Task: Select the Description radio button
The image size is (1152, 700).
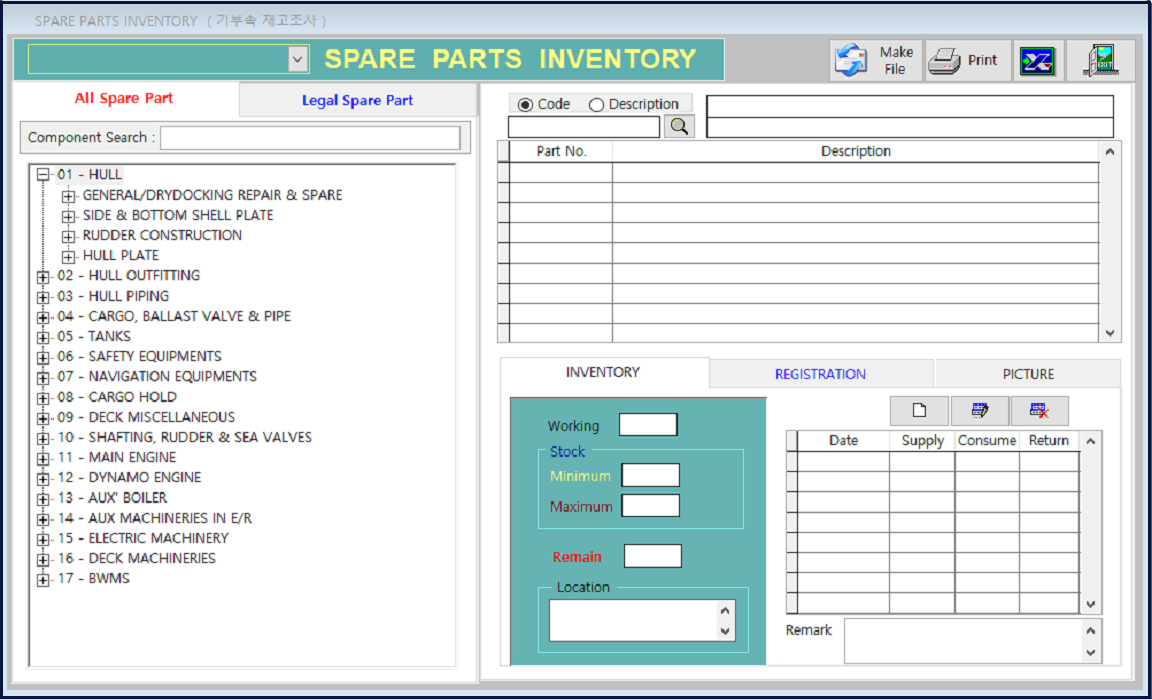Action: coord(597,104)
